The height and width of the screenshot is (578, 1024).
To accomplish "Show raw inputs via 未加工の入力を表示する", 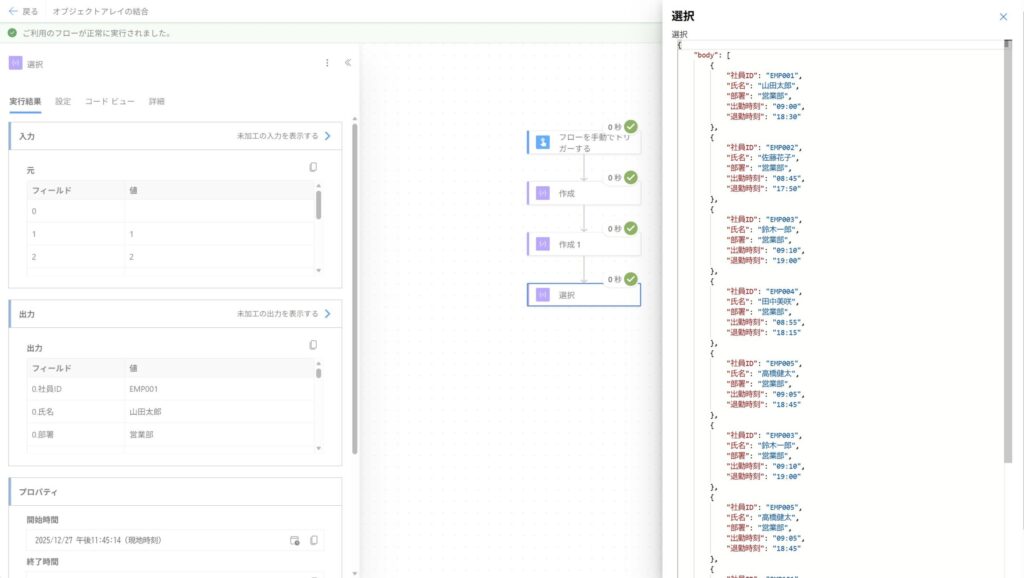I will click(x=283, y=135).
